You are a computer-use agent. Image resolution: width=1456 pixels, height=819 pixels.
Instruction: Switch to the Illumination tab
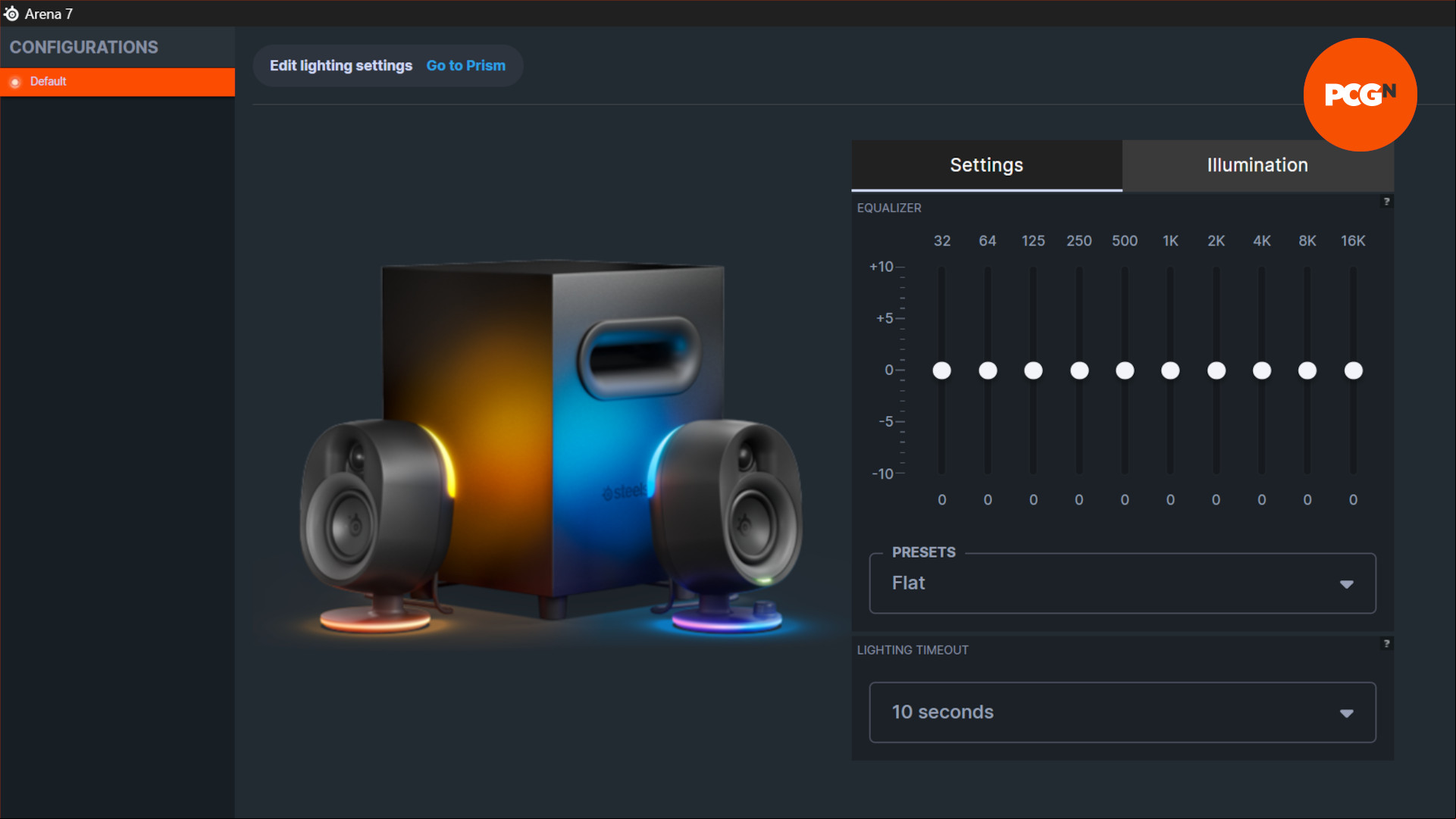[1257, 165]
